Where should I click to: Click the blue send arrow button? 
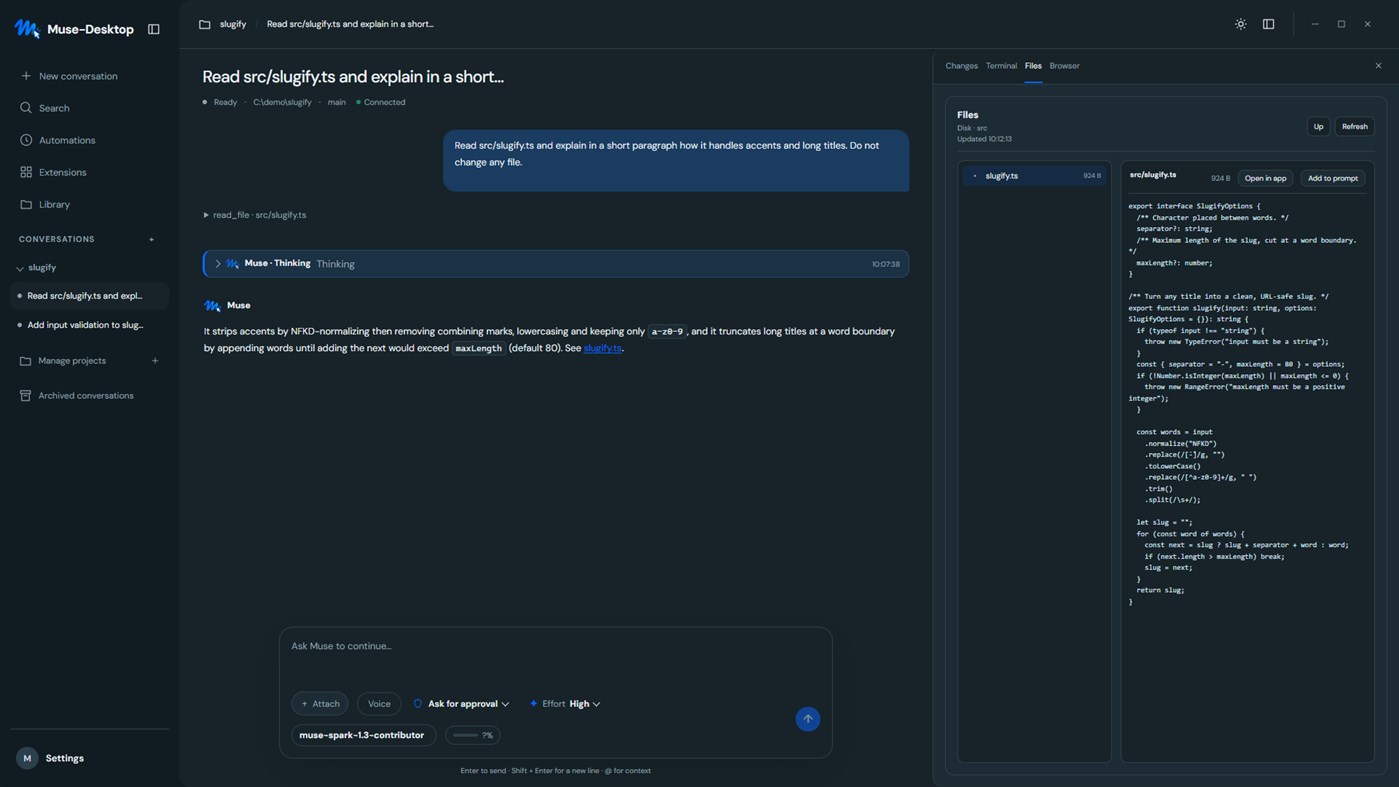point(808,719)
